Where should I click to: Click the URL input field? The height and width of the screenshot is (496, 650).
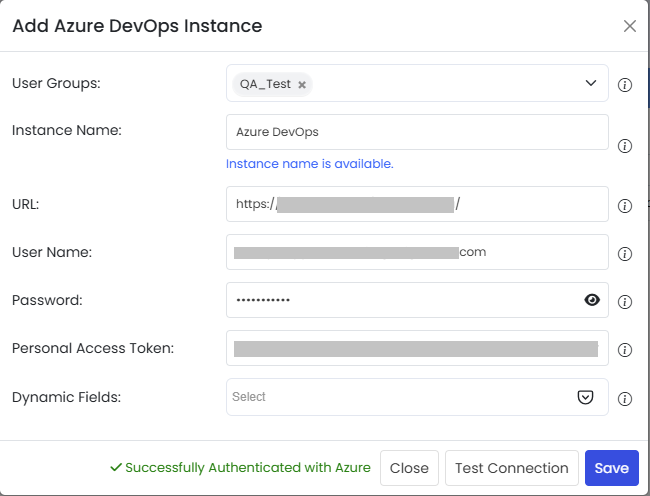(417, 204)
